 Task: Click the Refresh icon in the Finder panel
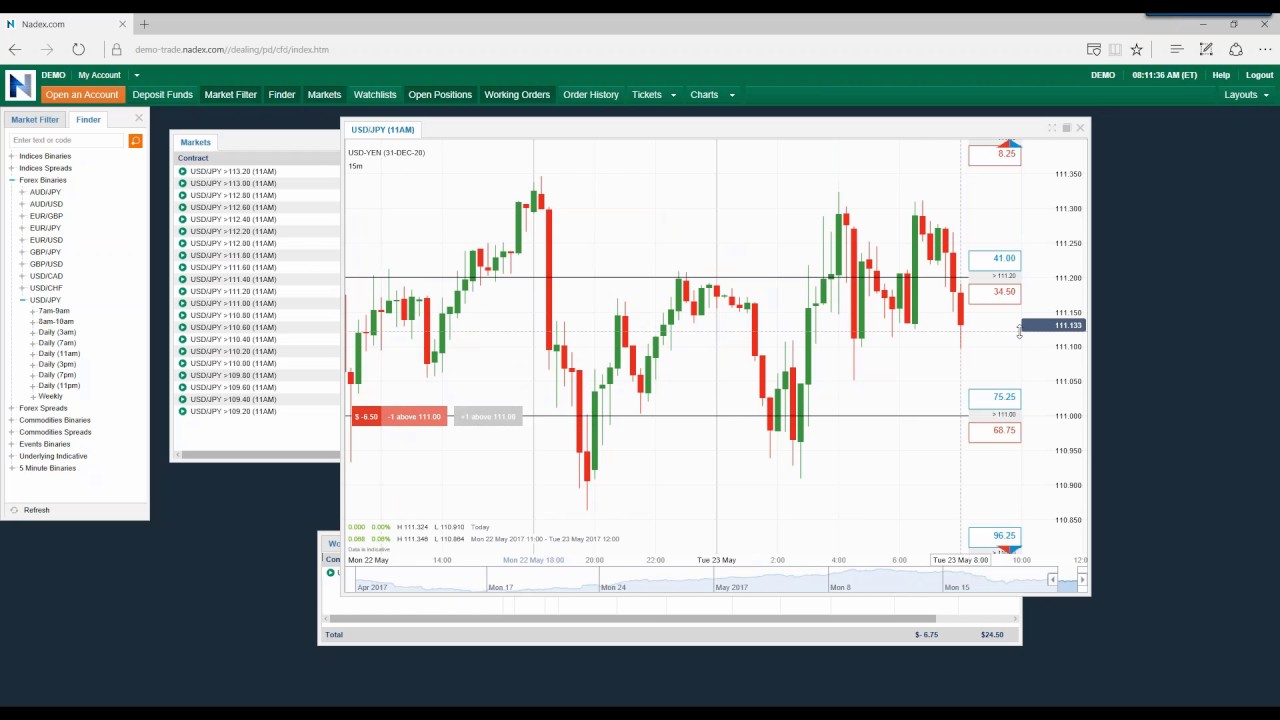(14, 510)
